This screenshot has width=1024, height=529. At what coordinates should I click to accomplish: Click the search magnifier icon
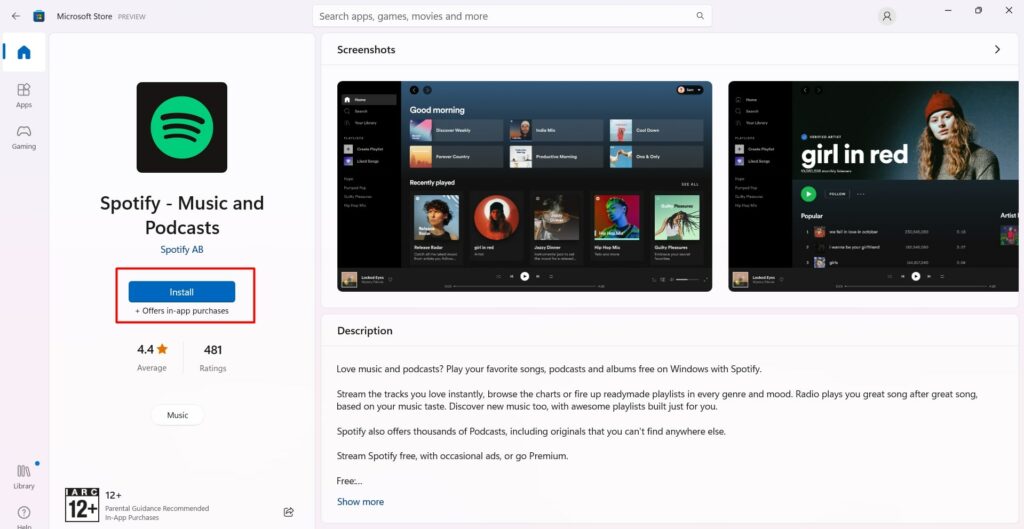(700, 16)
